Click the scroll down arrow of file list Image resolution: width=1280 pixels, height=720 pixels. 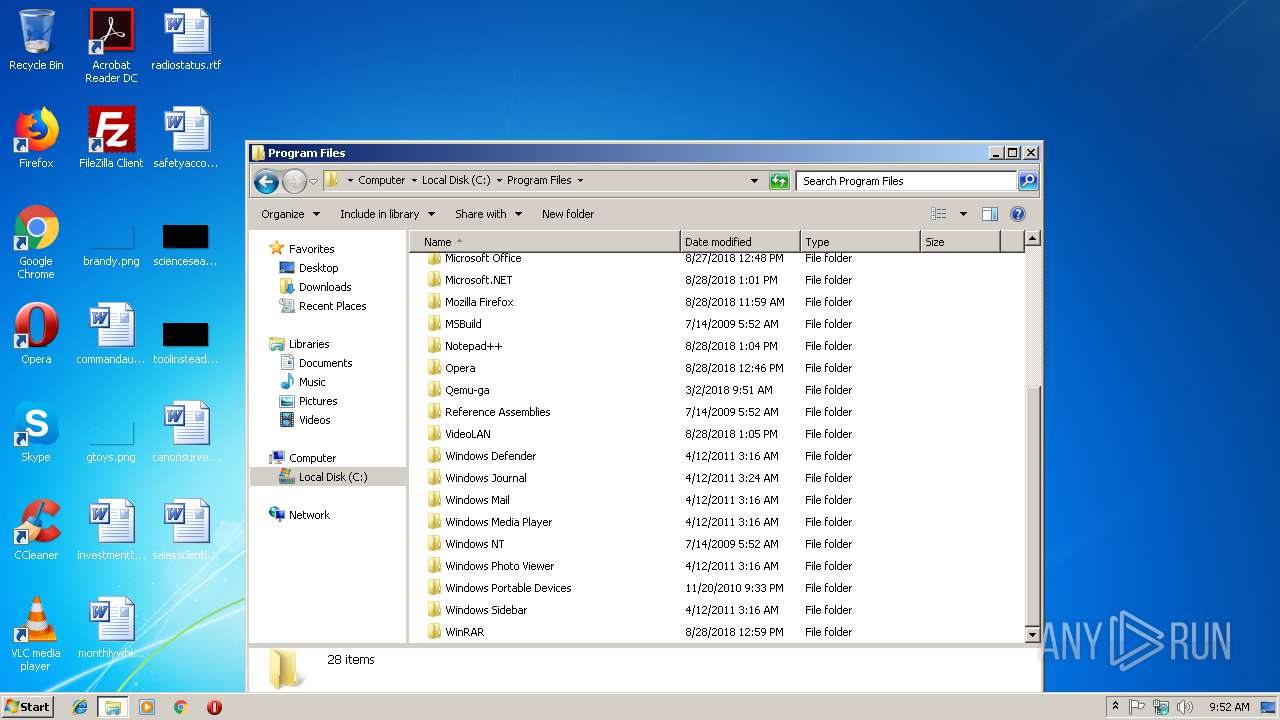tap(1033, 634)
